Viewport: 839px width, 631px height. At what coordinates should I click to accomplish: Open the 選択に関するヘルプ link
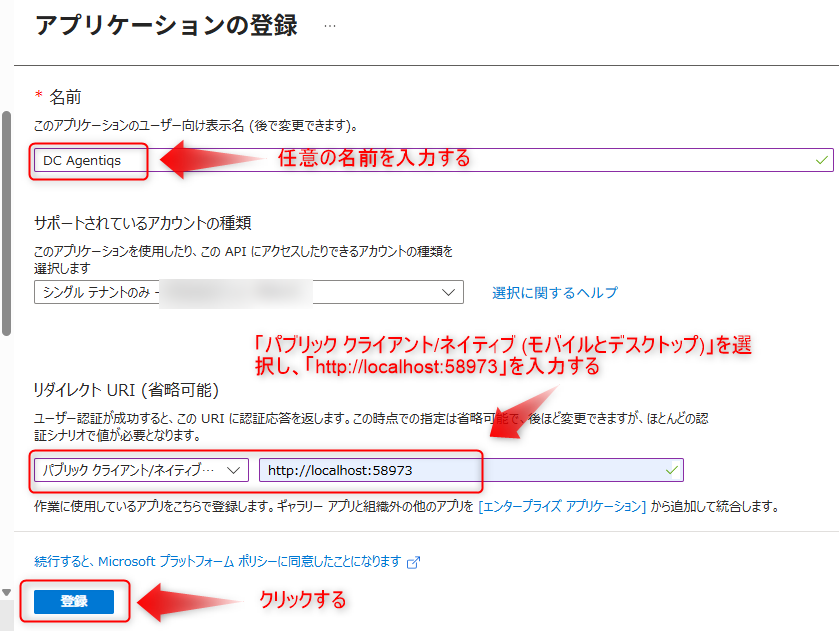click(x=555, y=293)
